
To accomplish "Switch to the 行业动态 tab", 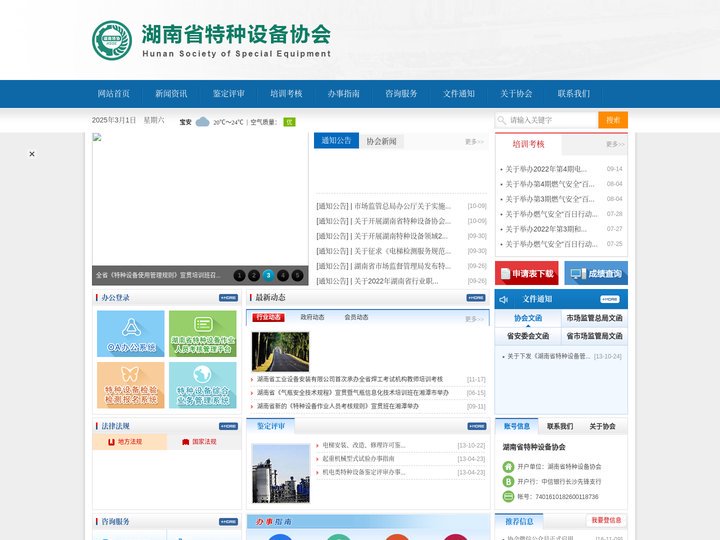I will [269, 317].
